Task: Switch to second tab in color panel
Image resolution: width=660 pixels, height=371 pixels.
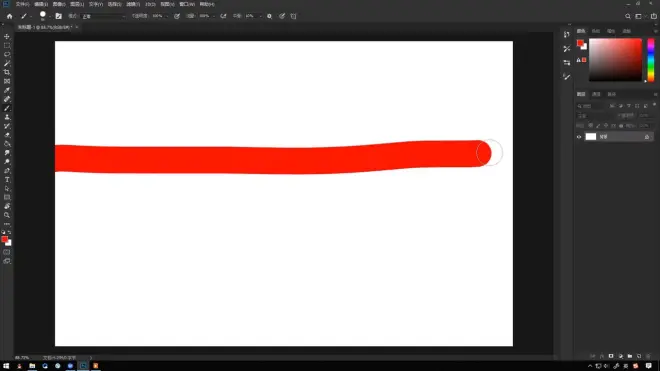Action: click(596, 31)
